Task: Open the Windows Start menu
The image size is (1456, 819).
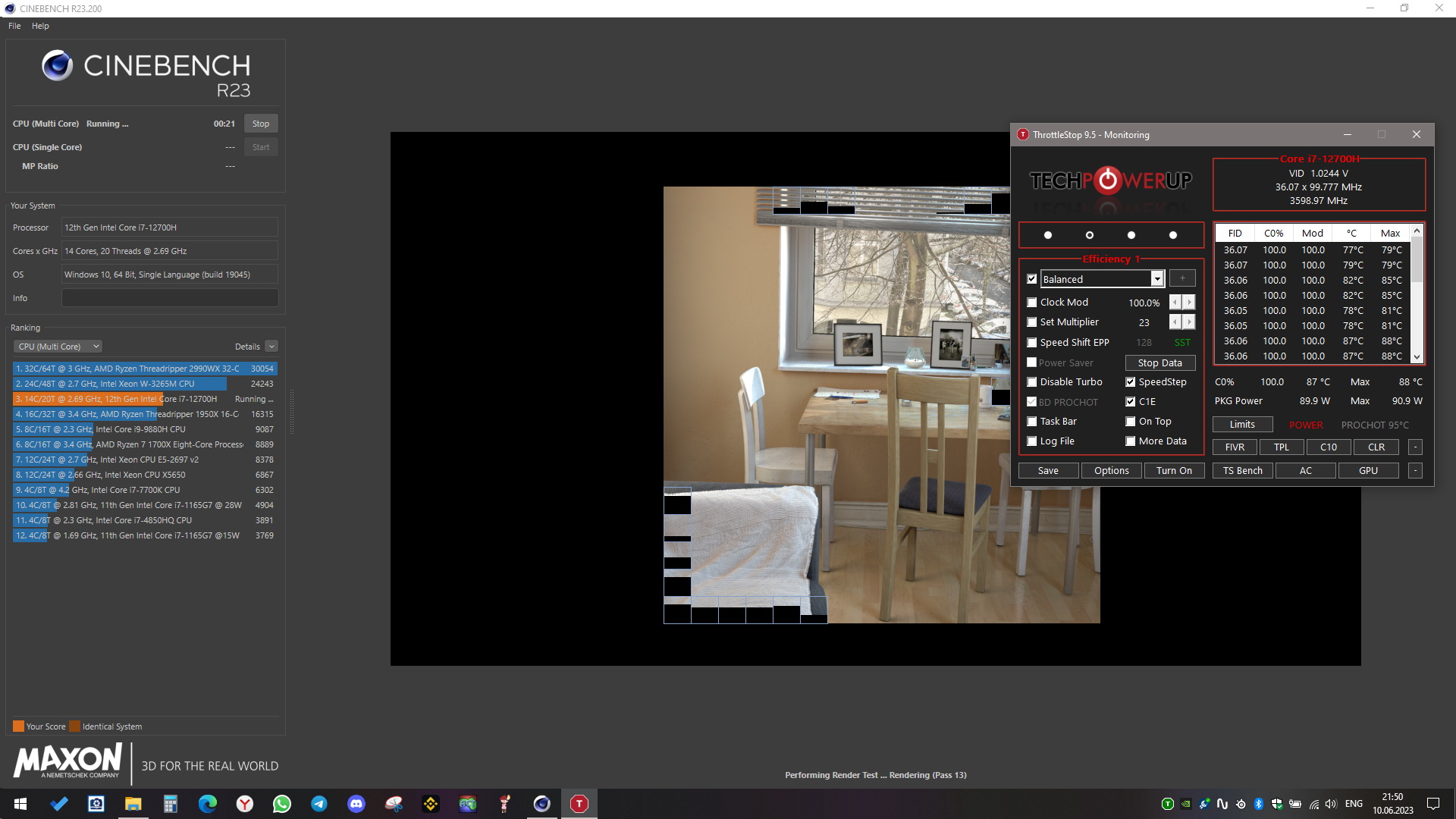Action: [x=20, y=804]
